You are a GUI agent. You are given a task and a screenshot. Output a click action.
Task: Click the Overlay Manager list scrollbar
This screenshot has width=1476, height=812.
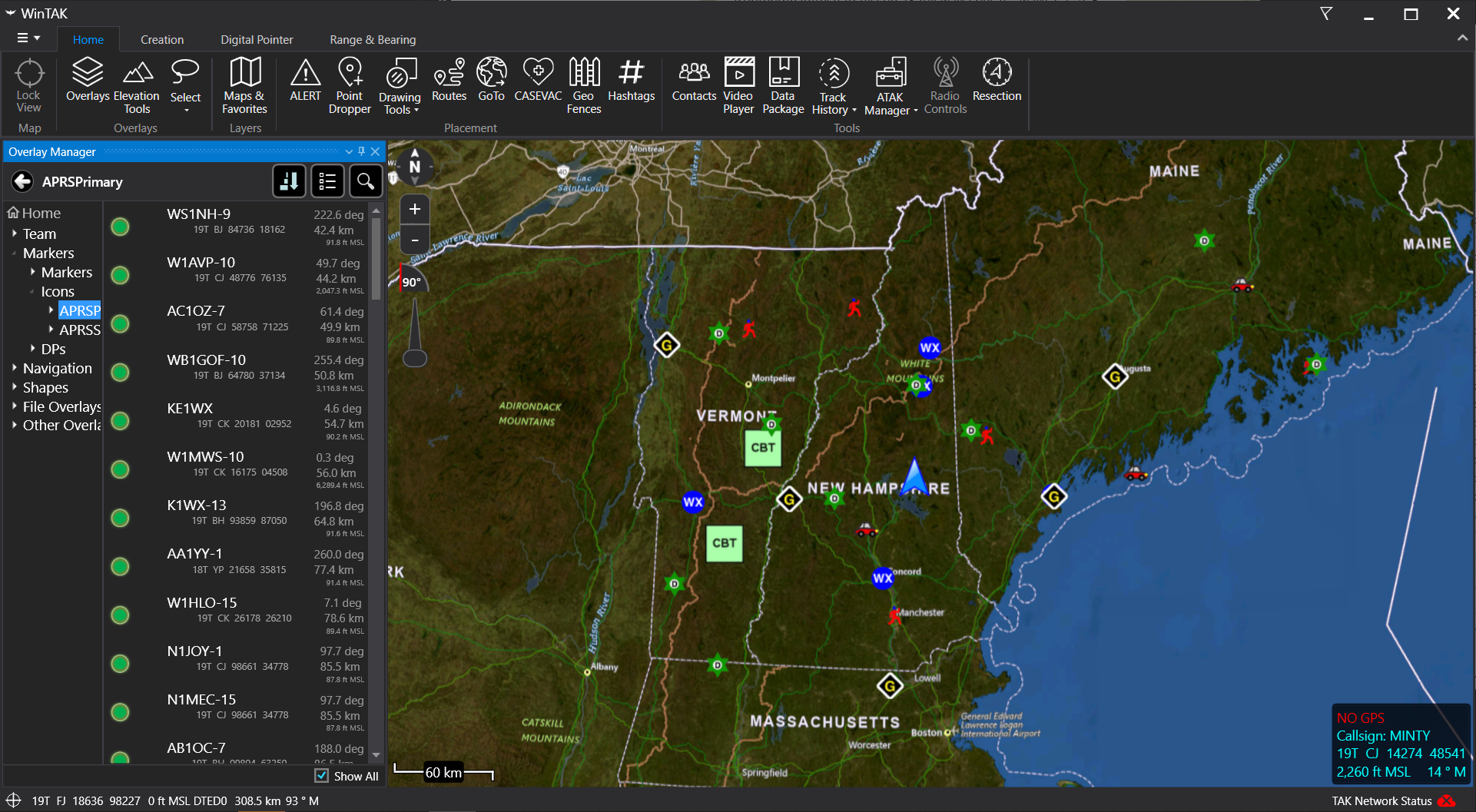pyautogui.click(x=376, y=260)
